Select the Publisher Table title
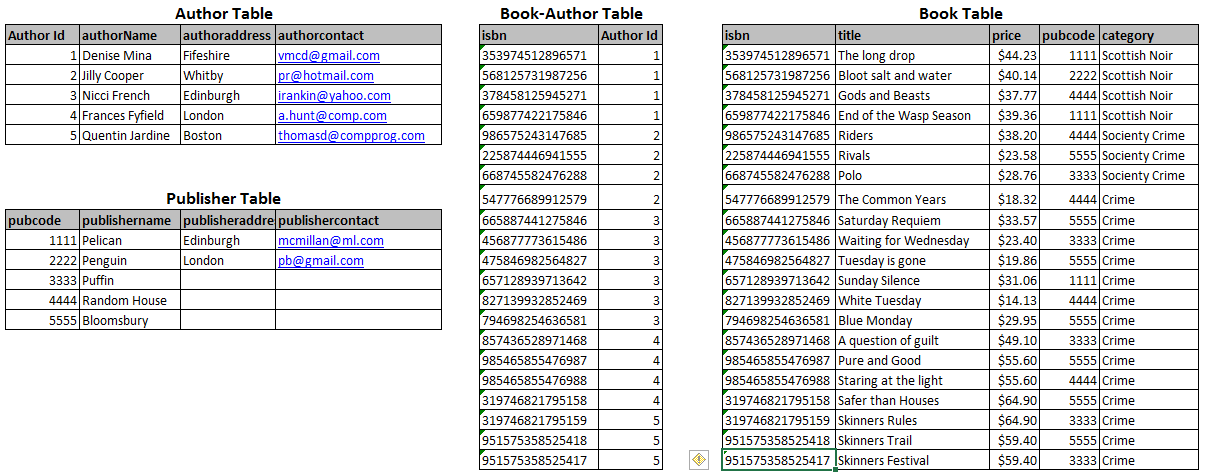Image resolution: width=1205 pixels, height=475 pixels. click(223, 199)
